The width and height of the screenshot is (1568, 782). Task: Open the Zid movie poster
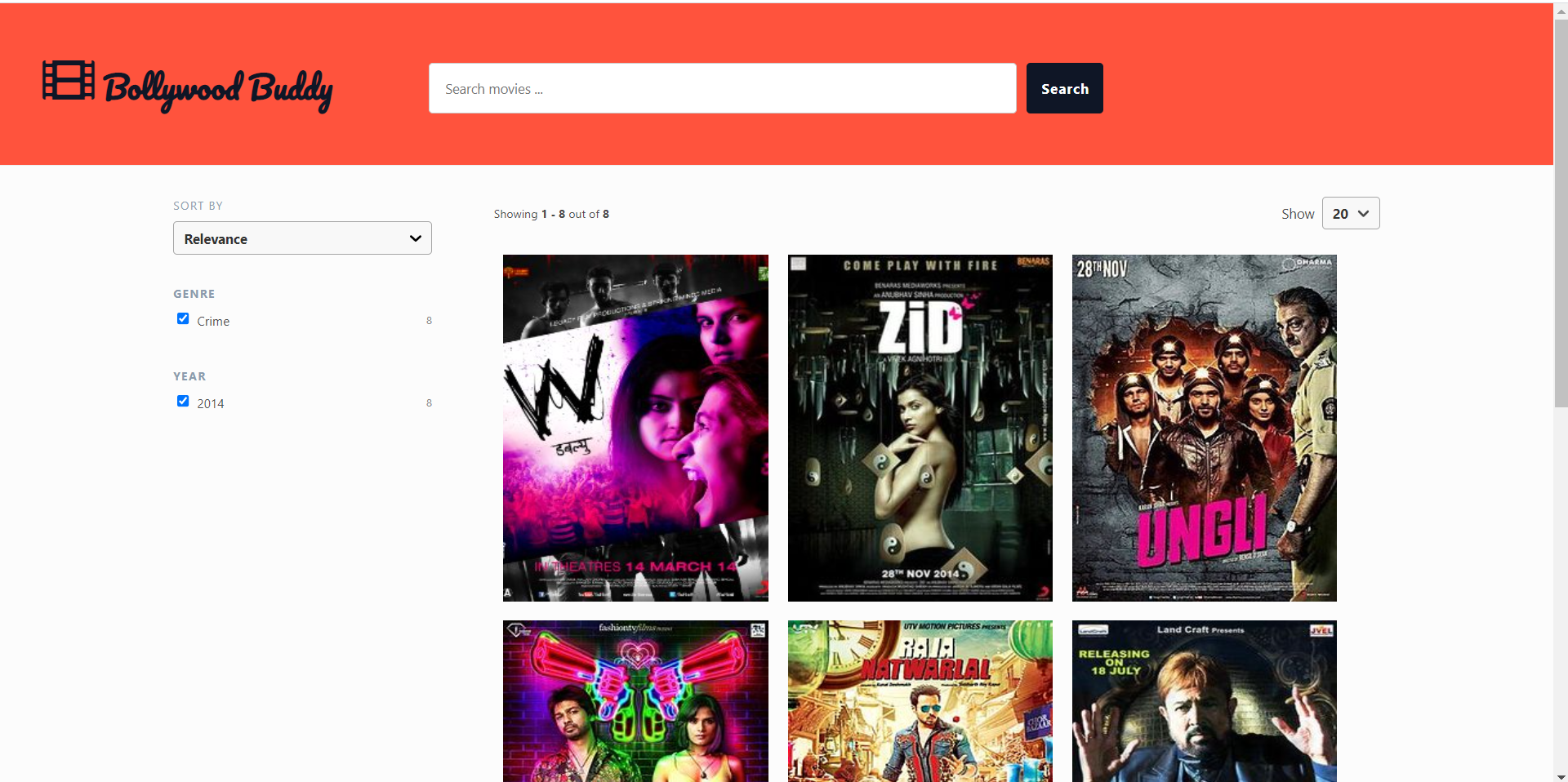click(x=920, y=428)
